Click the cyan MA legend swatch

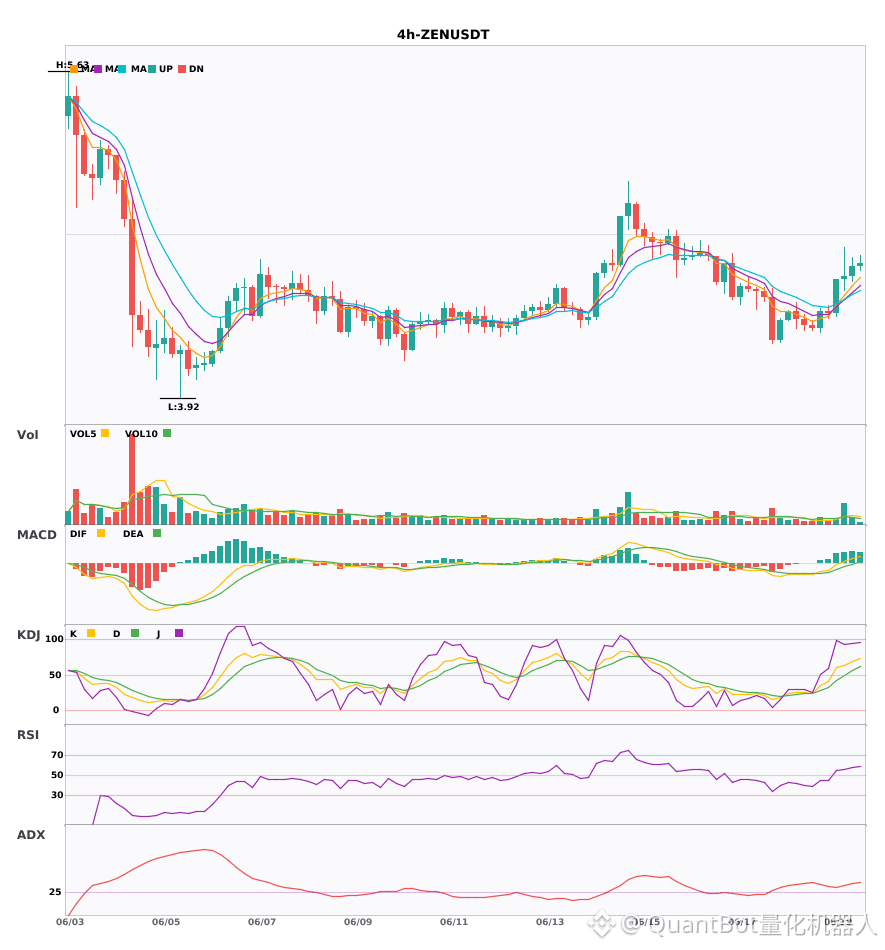point(122,69)
